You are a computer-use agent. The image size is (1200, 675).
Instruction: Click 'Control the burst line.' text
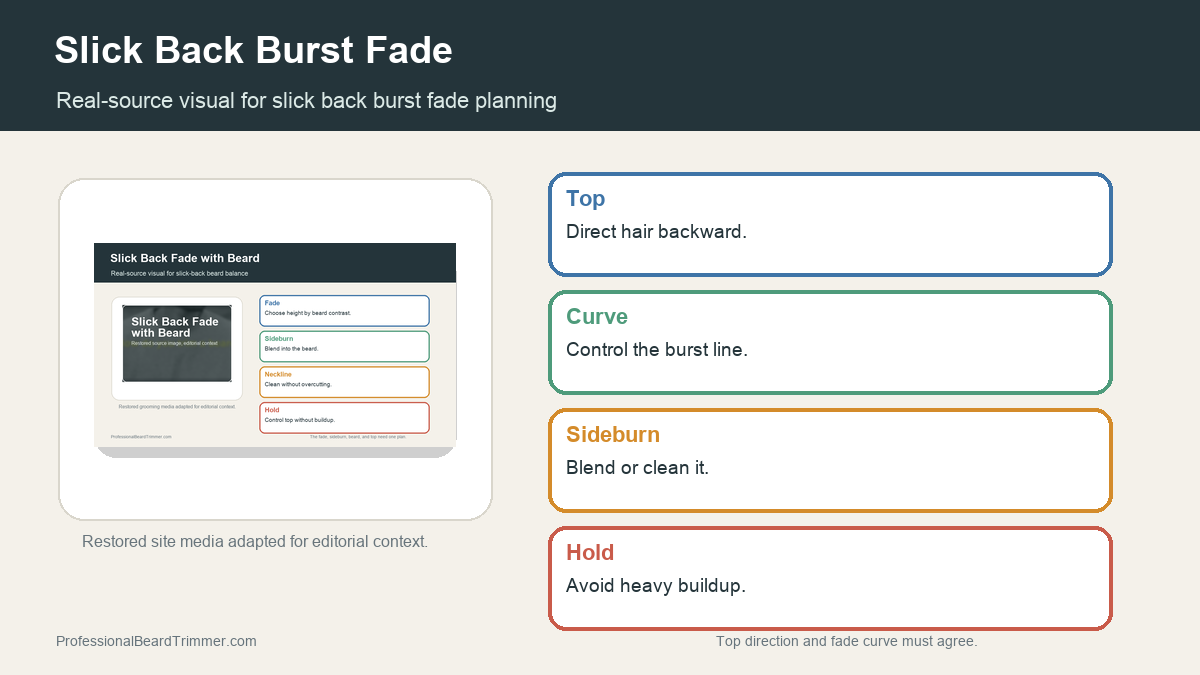[657, 349]
